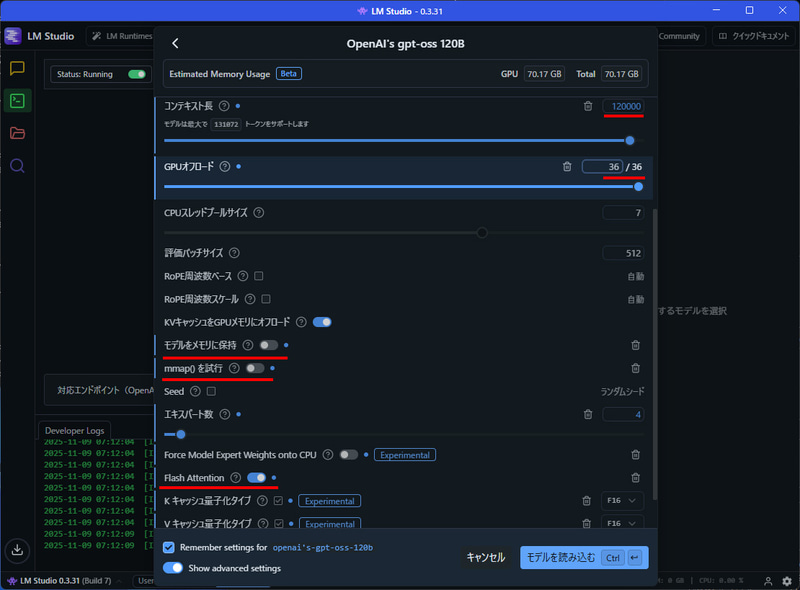Reset Flash Attention with its trash icon
The width and height of the screenshot is (800, 590).
point(635,478)
